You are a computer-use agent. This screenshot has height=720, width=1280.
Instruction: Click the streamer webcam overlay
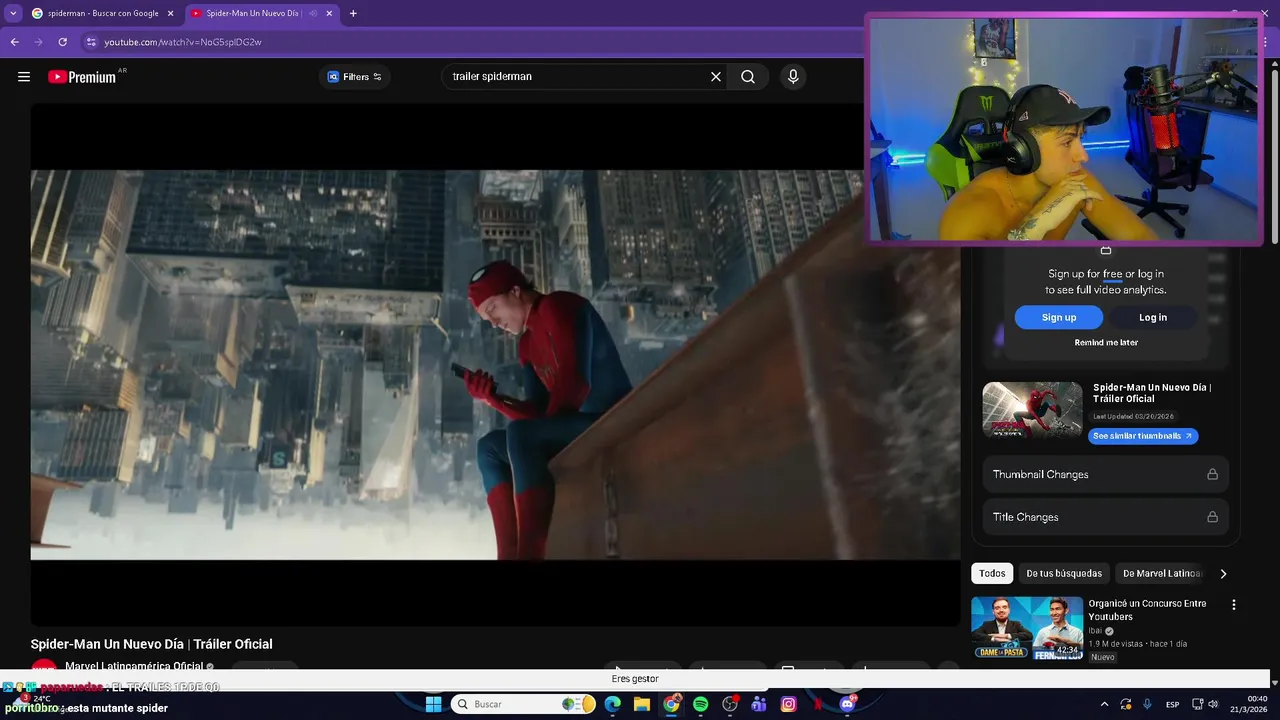tap(1064, 129)
